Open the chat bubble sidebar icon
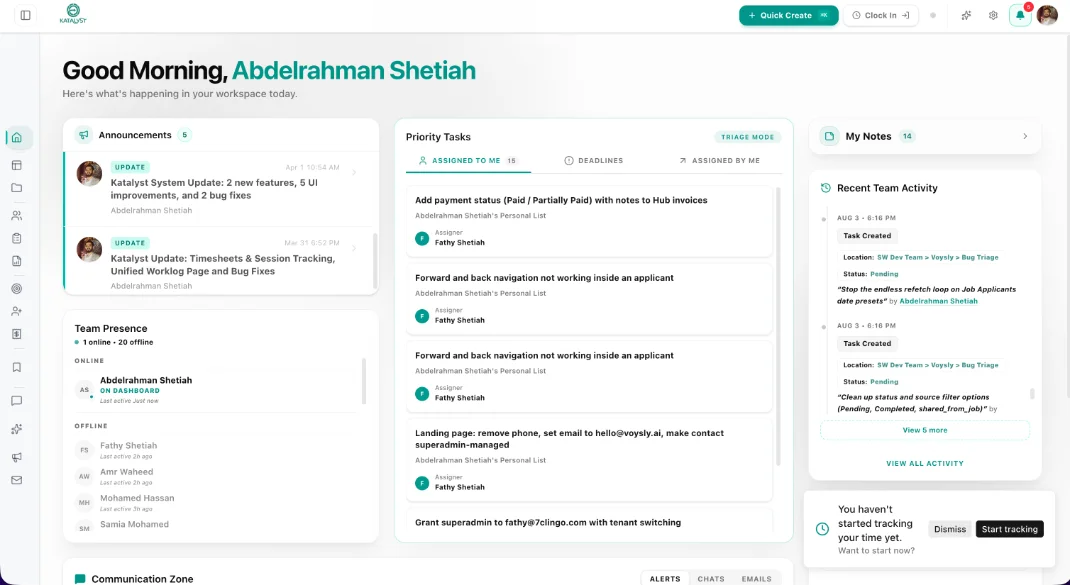The width and height of the screenshot is (1070, 585). pyautogui.click(x=17, y=401)
